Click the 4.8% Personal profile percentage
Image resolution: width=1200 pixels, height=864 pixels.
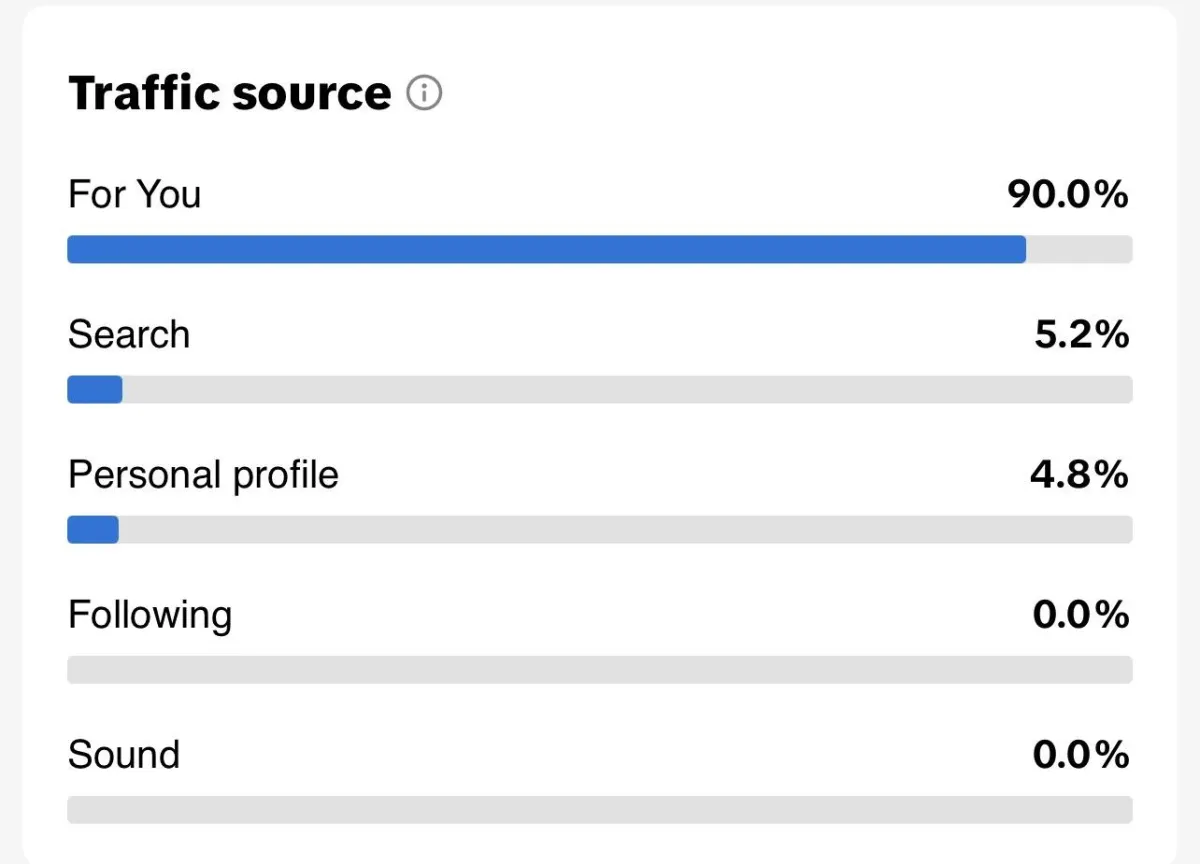point(1079,474)
